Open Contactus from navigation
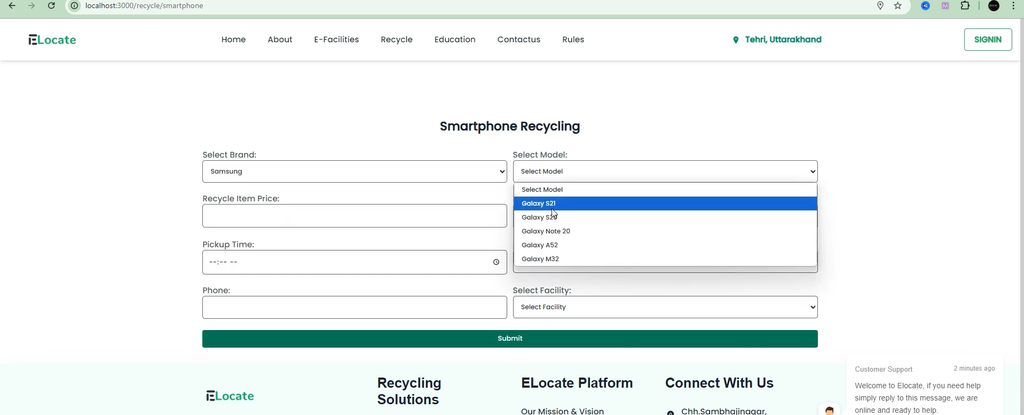 point(519,40)
